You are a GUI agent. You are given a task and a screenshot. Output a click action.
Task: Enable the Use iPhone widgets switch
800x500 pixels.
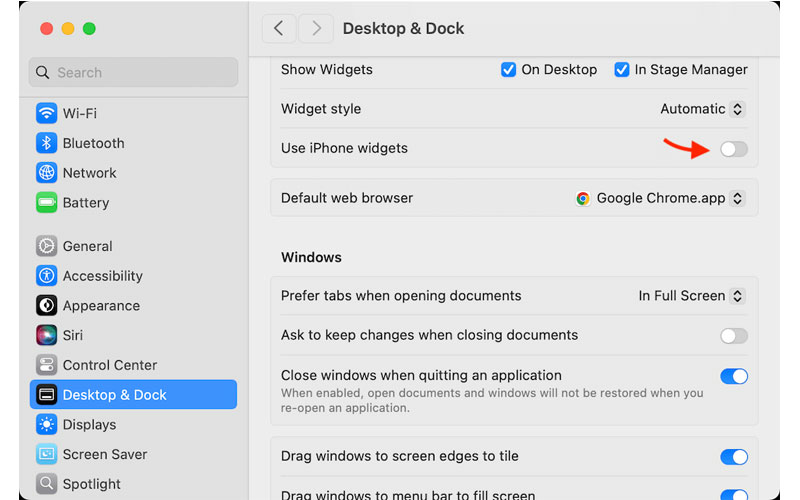[x=734, y=149]
